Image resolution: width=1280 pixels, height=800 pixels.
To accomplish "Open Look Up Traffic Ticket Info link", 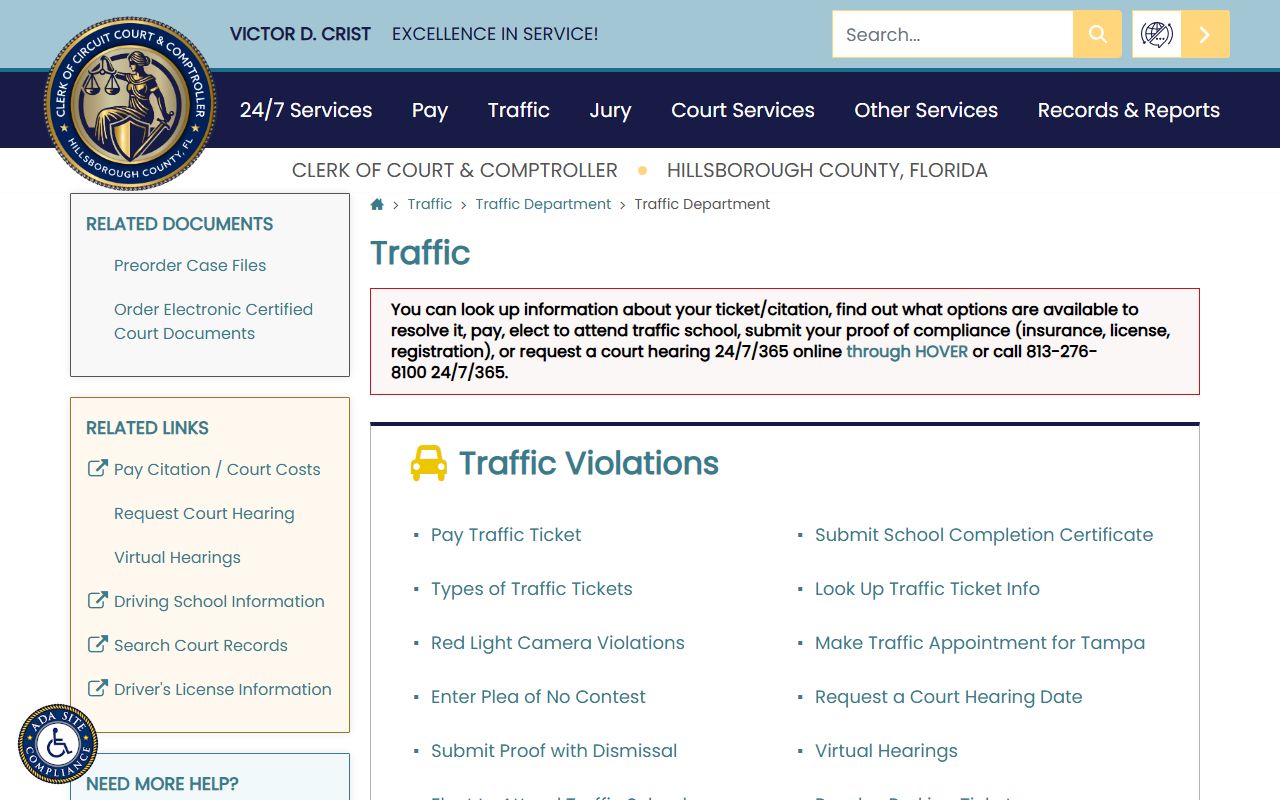I will click(927, 589).
